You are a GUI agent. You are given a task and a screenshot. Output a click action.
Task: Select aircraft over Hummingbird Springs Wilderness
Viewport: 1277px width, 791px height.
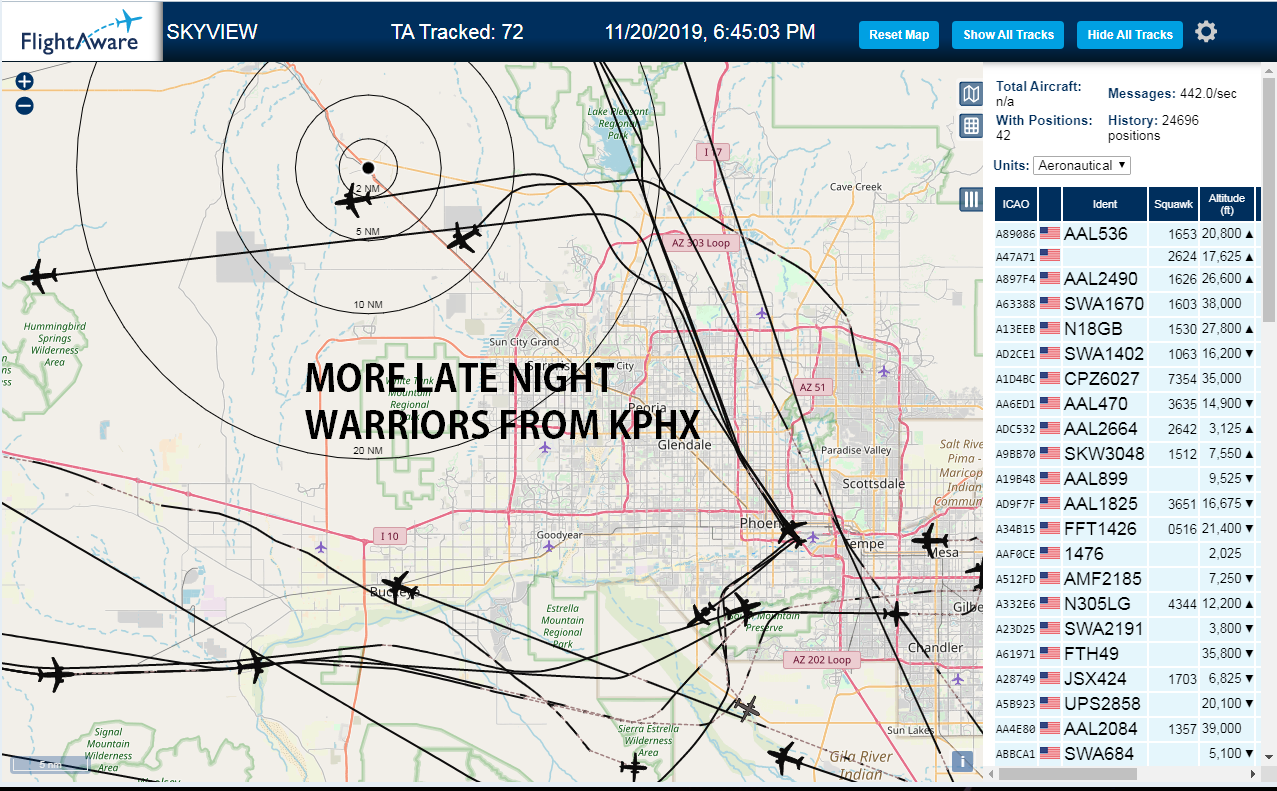(x=39, y=276)
